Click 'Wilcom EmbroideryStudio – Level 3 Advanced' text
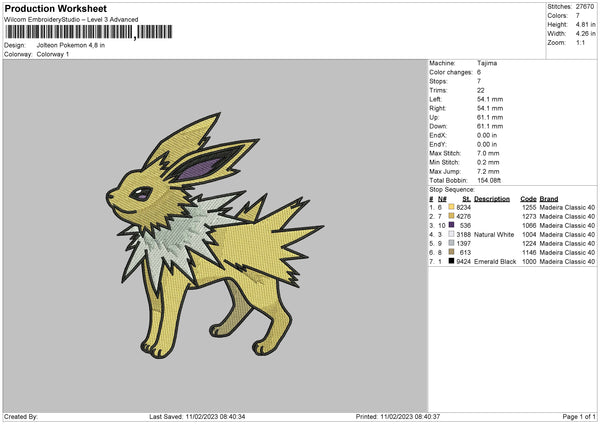This screenshot has width=600, height=424. click(x=71, y=20)
